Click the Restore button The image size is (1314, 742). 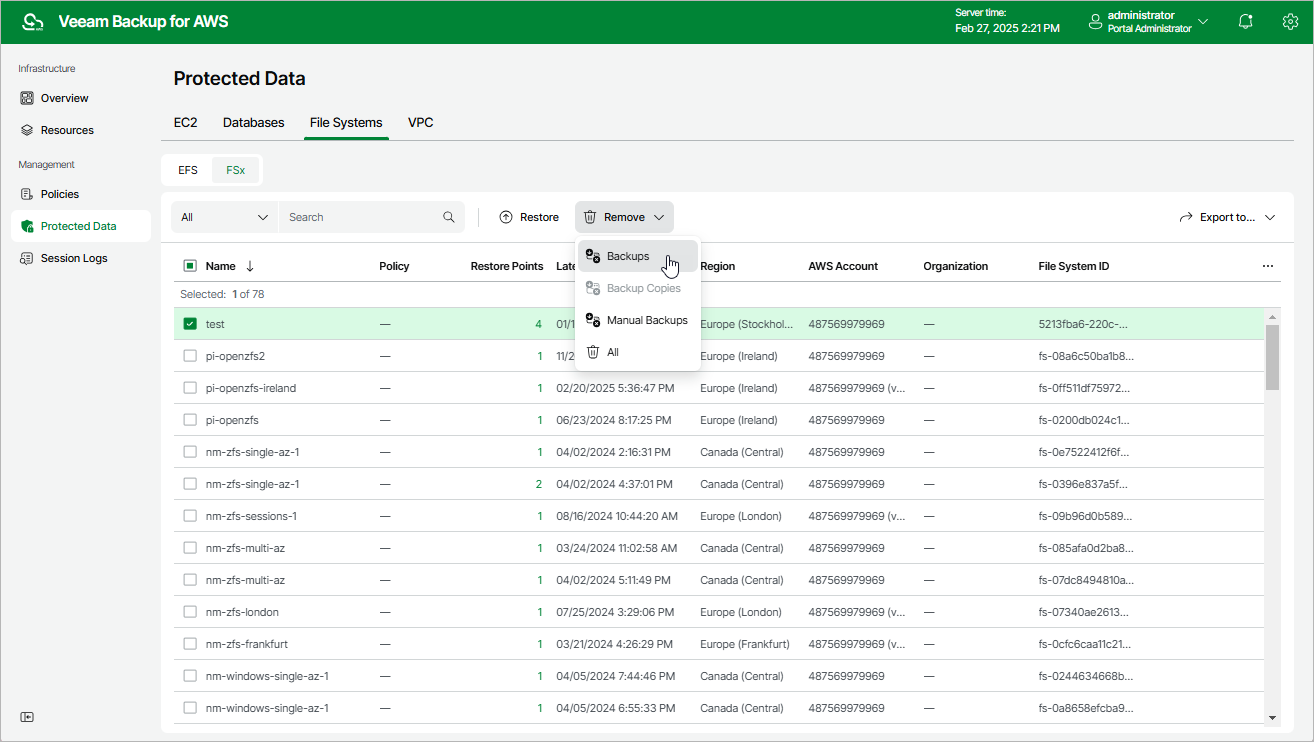pyautogui.click(x=529, y=217)
